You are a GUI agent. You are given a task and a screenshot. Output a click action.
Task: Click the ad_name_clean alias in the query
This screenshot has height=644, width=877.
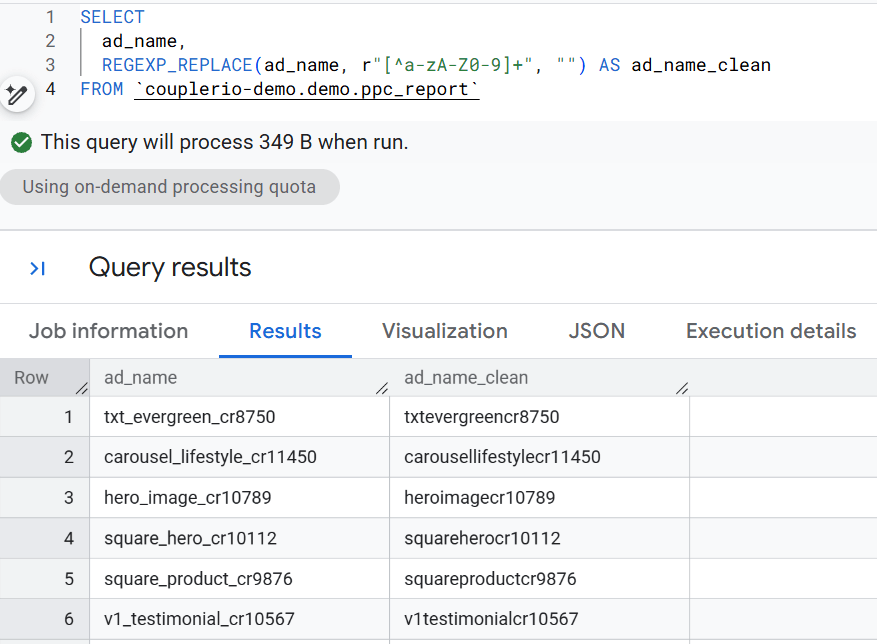pyautogui.click(x=701, y=65)
